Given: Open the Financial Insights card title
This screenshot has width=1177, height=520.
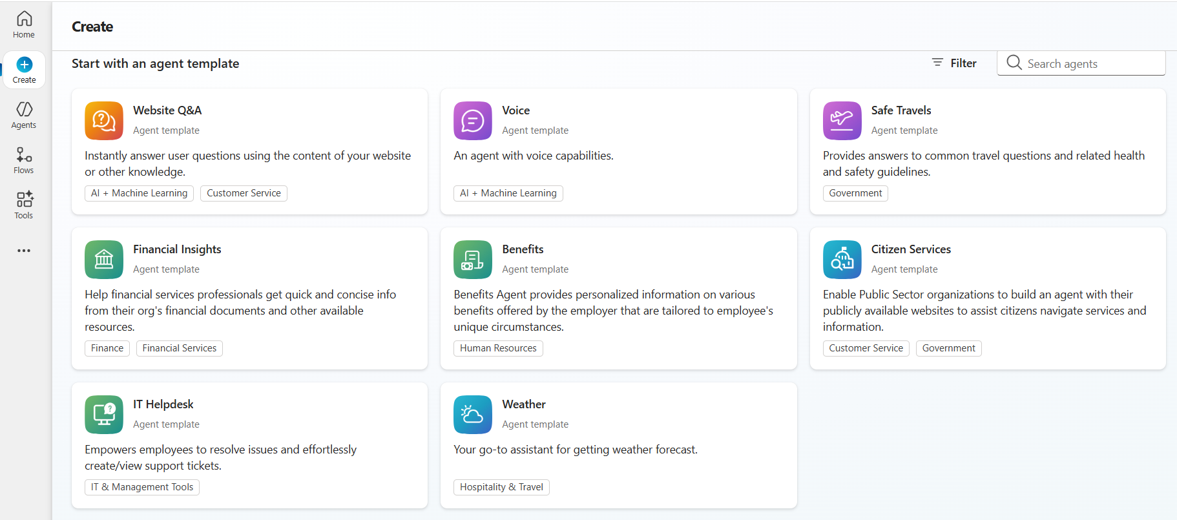Looking at the screenshot, I should click(x=177, y=249).
